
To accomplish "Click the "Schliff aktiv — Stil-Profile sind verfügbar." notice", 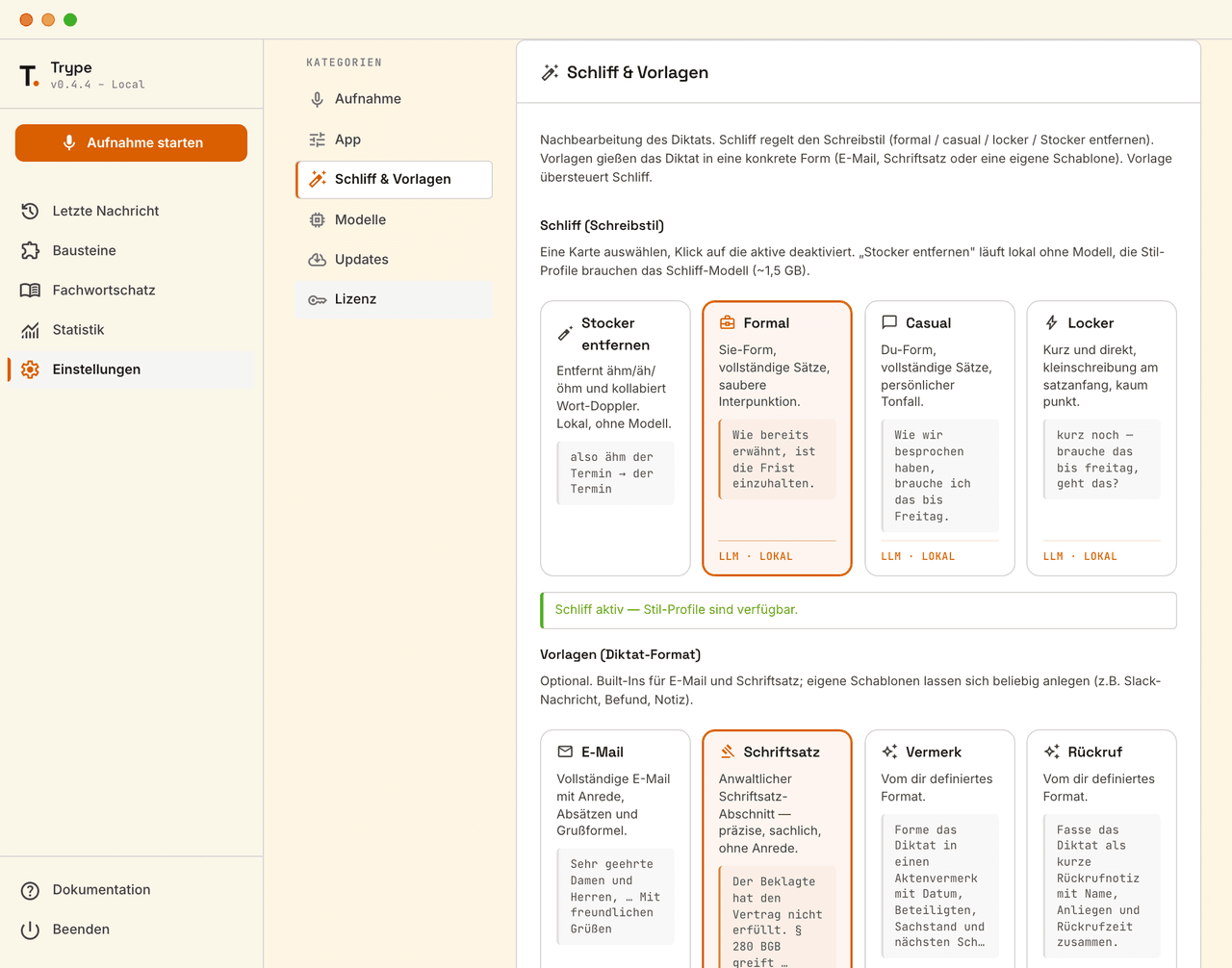I will pos(859,610).
